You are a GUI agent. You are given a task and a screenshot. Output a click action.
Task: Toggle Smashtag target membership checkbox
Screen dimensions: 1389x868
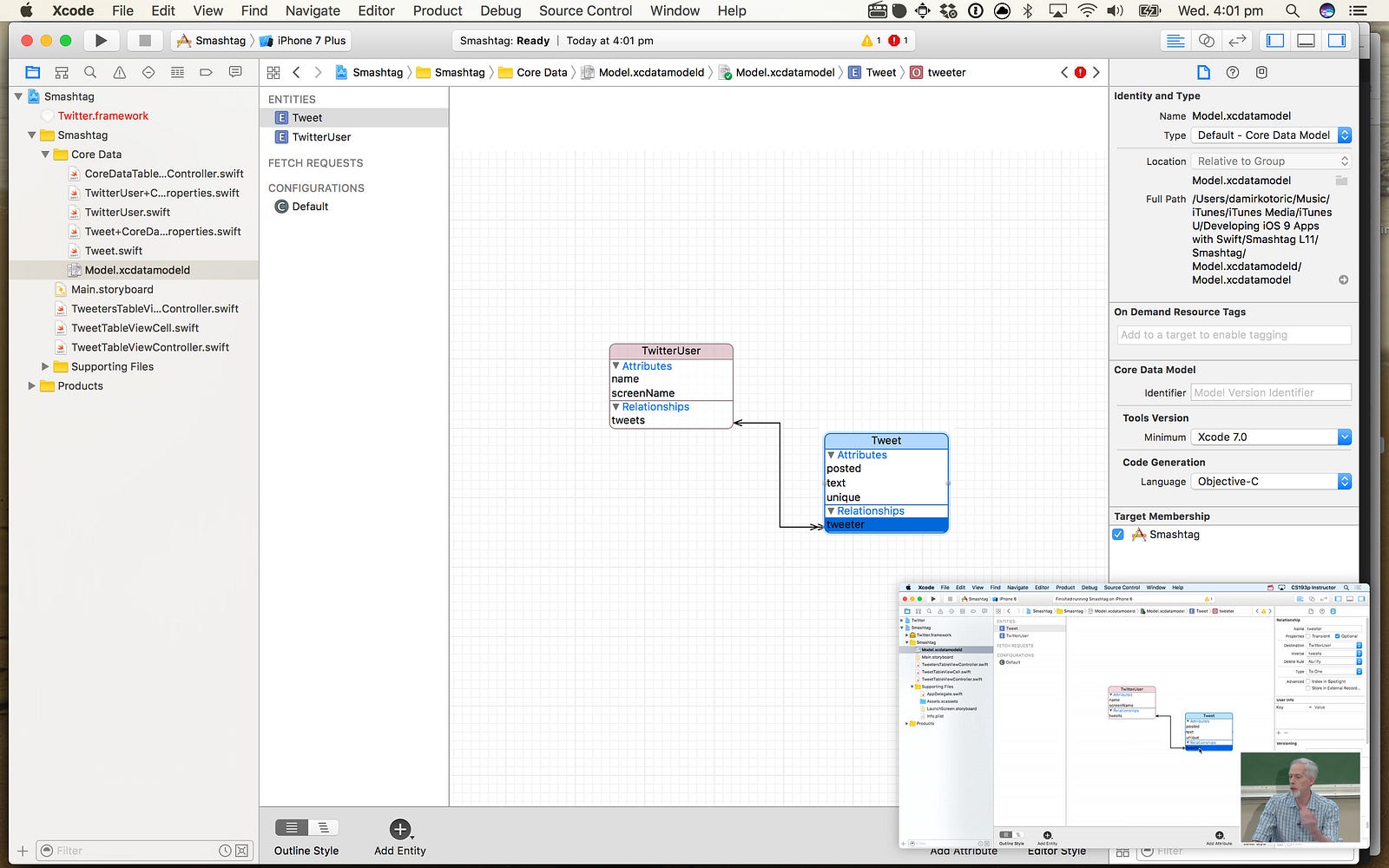pyautogui.click(x=1118, y=535)
